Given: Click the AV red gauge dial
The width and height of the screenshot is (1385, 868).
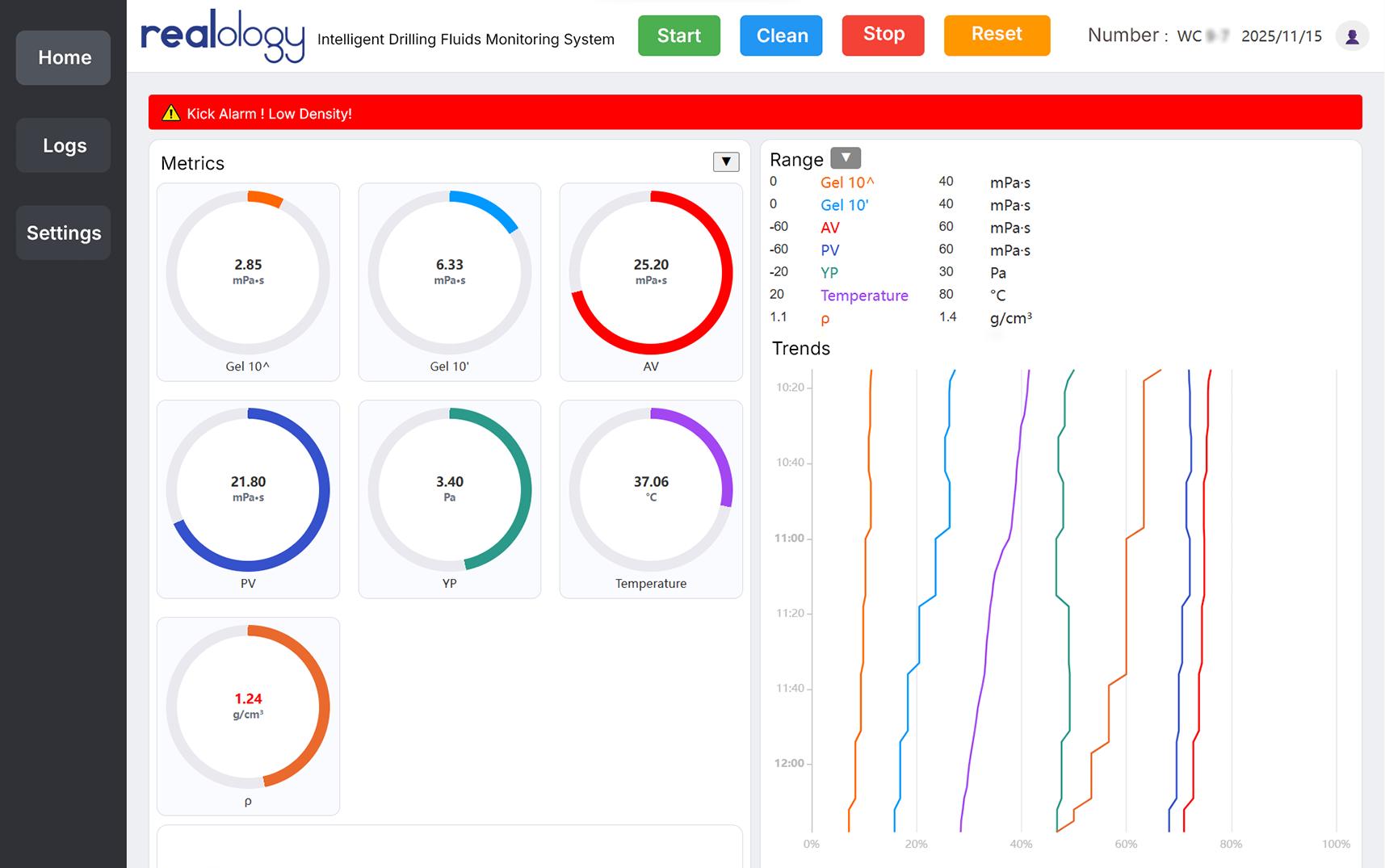Looking at the screenshot, I should coord(650,273).
